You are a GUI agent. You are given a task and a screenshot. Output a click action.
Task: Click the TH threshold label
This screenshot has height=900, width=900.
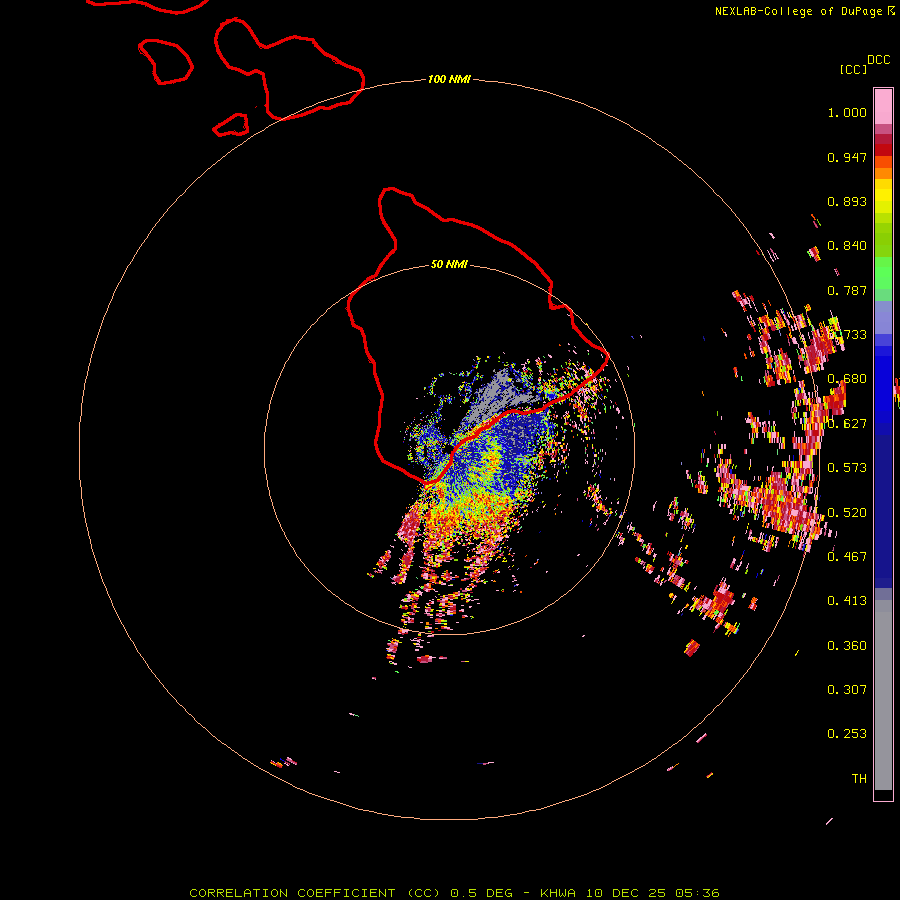coord(859,779)
